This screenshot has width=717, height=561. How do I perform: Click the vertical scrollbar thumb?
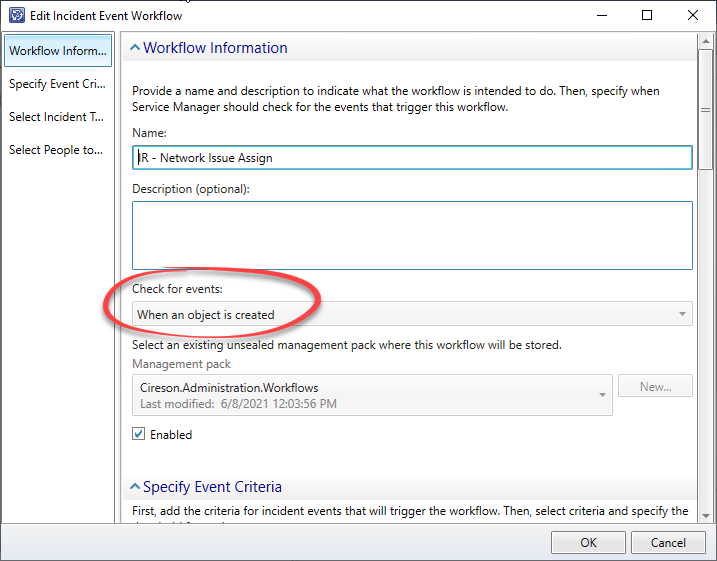[x=706, y=110]
